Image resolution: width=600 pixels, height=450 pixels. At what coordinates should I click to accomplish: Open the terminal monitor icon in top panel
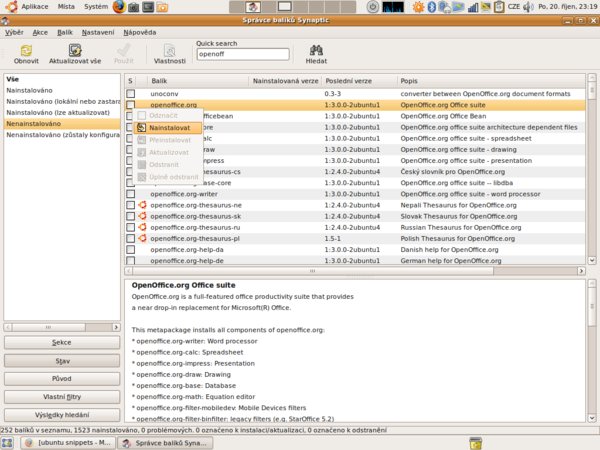[148, 7]
